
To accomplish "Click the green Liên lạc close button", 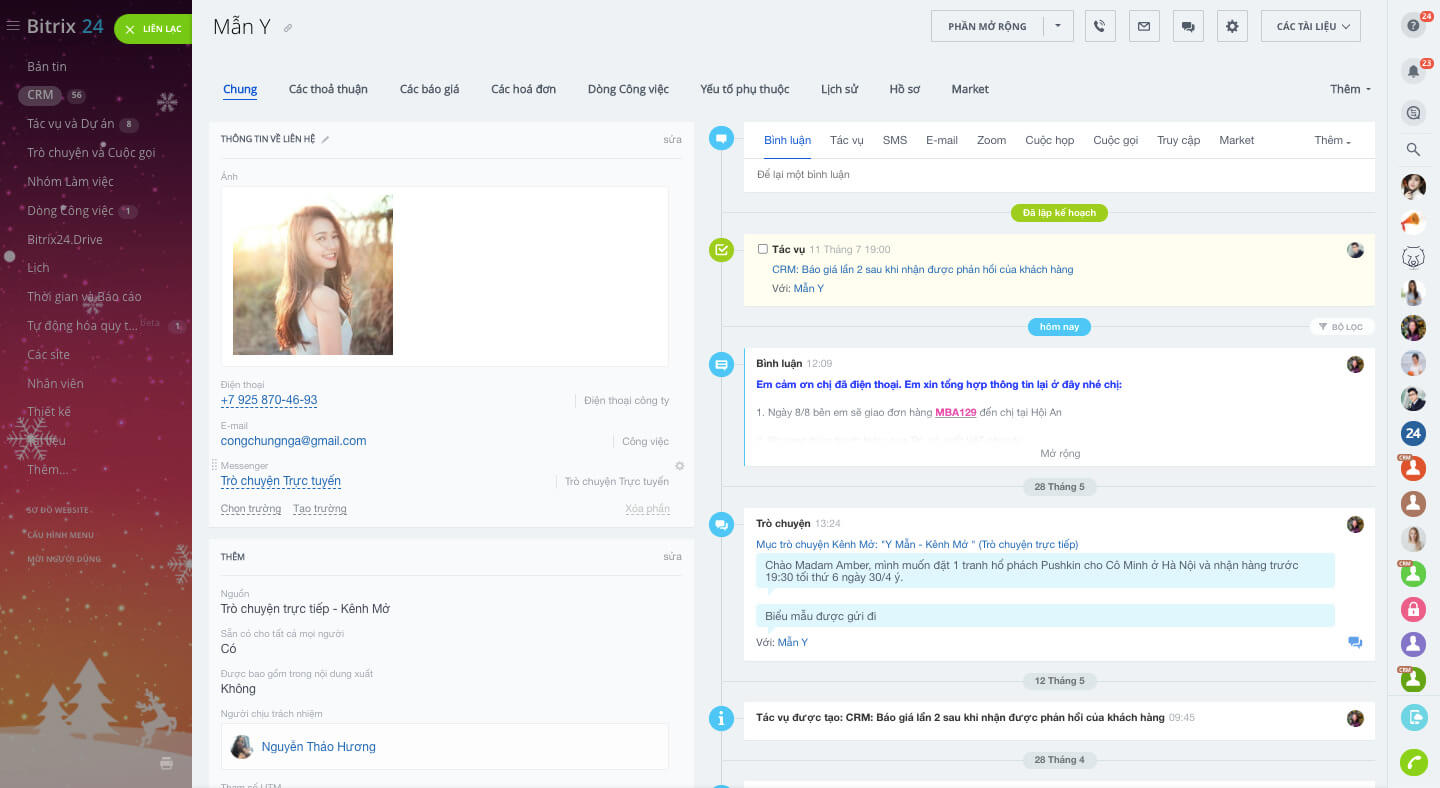I will tap(152, 29).
